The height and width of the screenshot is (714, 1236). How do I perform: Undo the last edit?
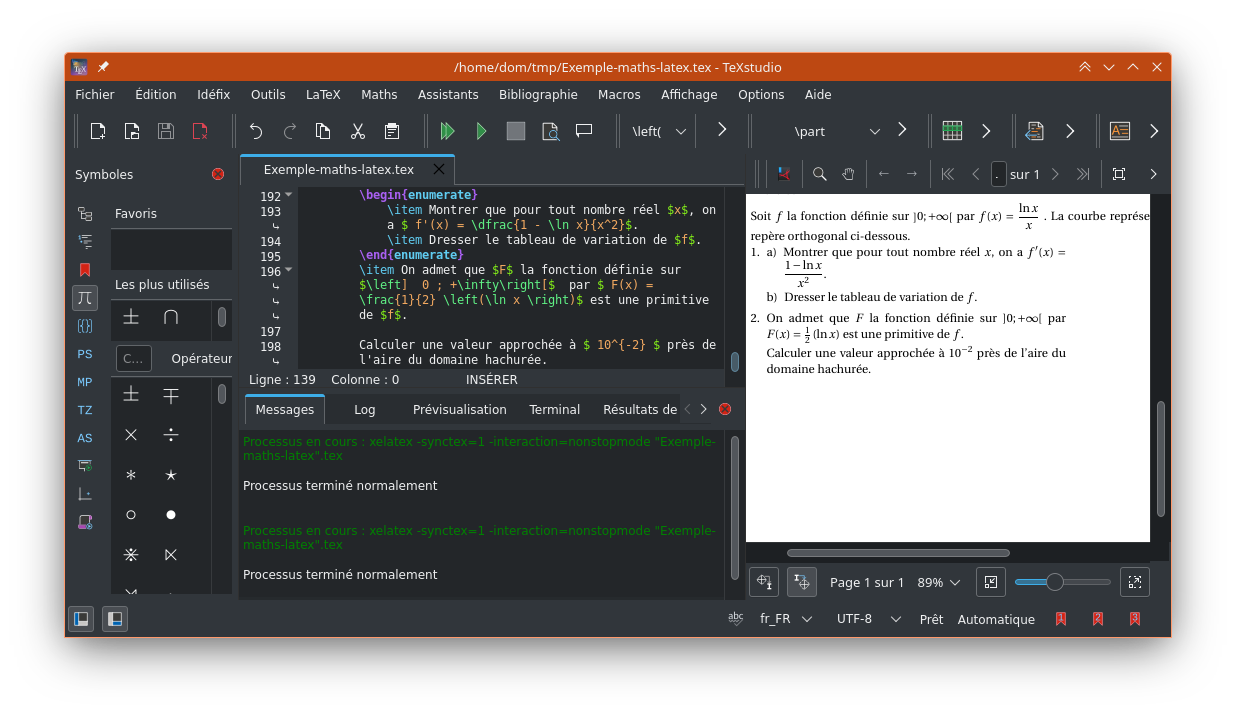256,131
